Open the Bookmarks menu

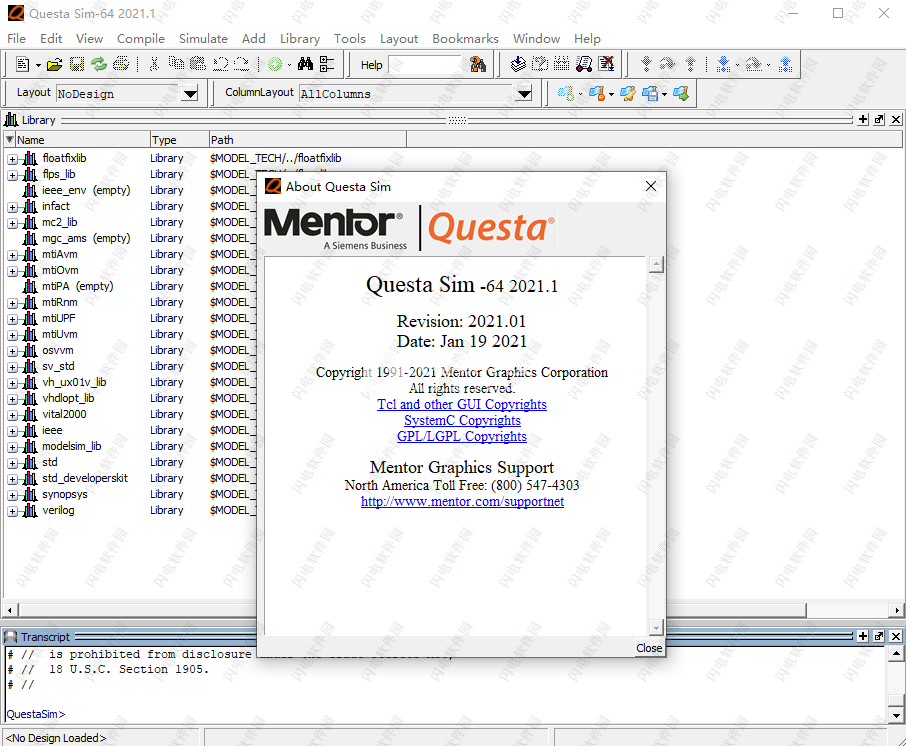coord(465,39)
